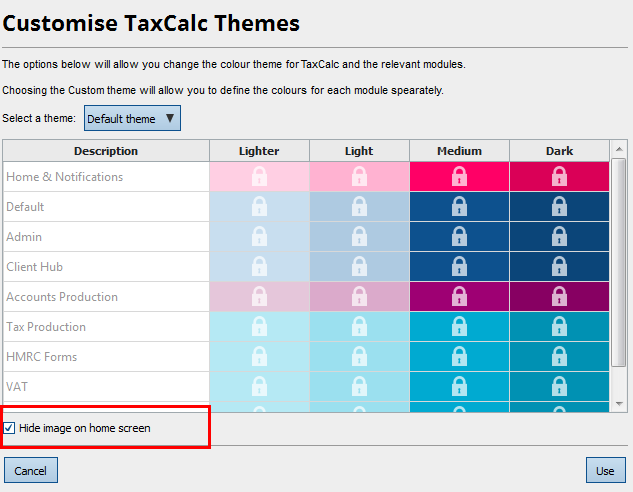633x492 pixels.
Task: Click the Home & Notifications Medium lock icon
Action: click(x=459, y=176)
